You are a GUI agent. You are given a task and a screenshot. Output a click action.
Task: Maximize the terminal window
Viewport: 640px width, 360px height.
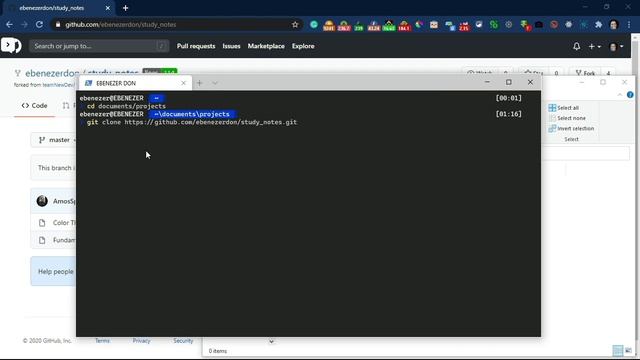(509, 82)
